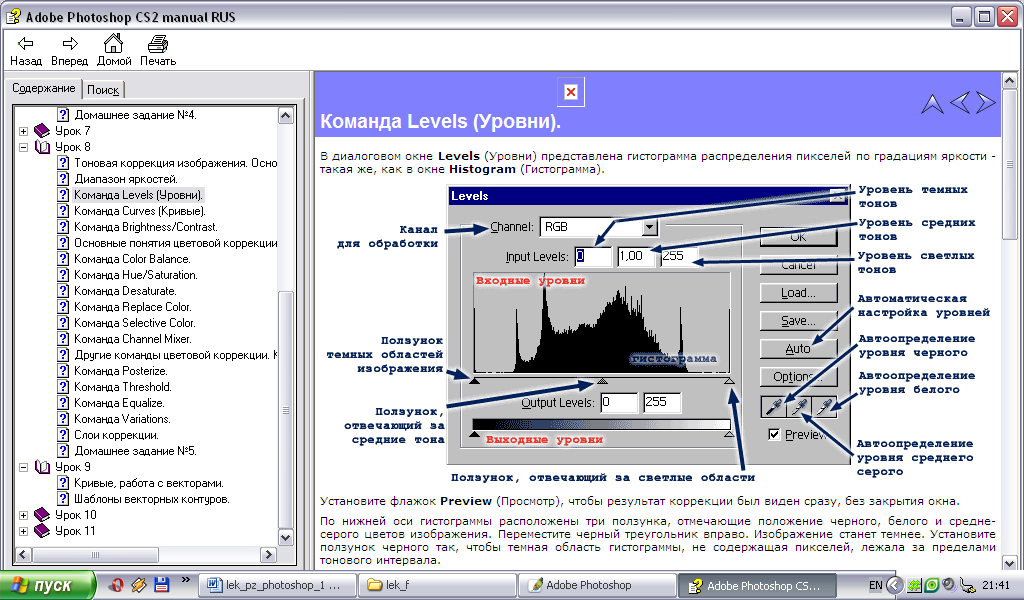Go forward using the Вперед arrow
Screen dimensions: 1024x600
click(69, 50)
